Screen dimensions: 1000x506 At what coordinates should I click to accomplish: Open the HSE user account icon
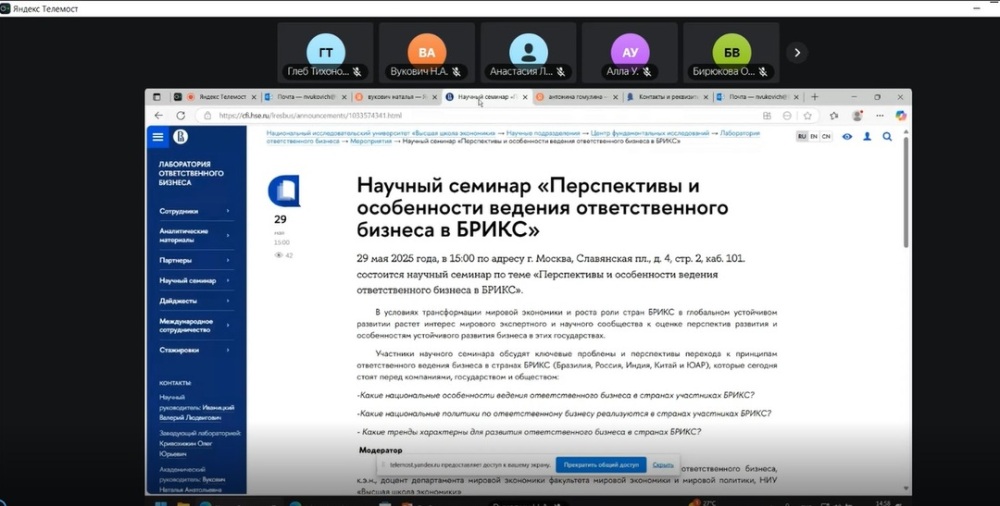point(867,137)
